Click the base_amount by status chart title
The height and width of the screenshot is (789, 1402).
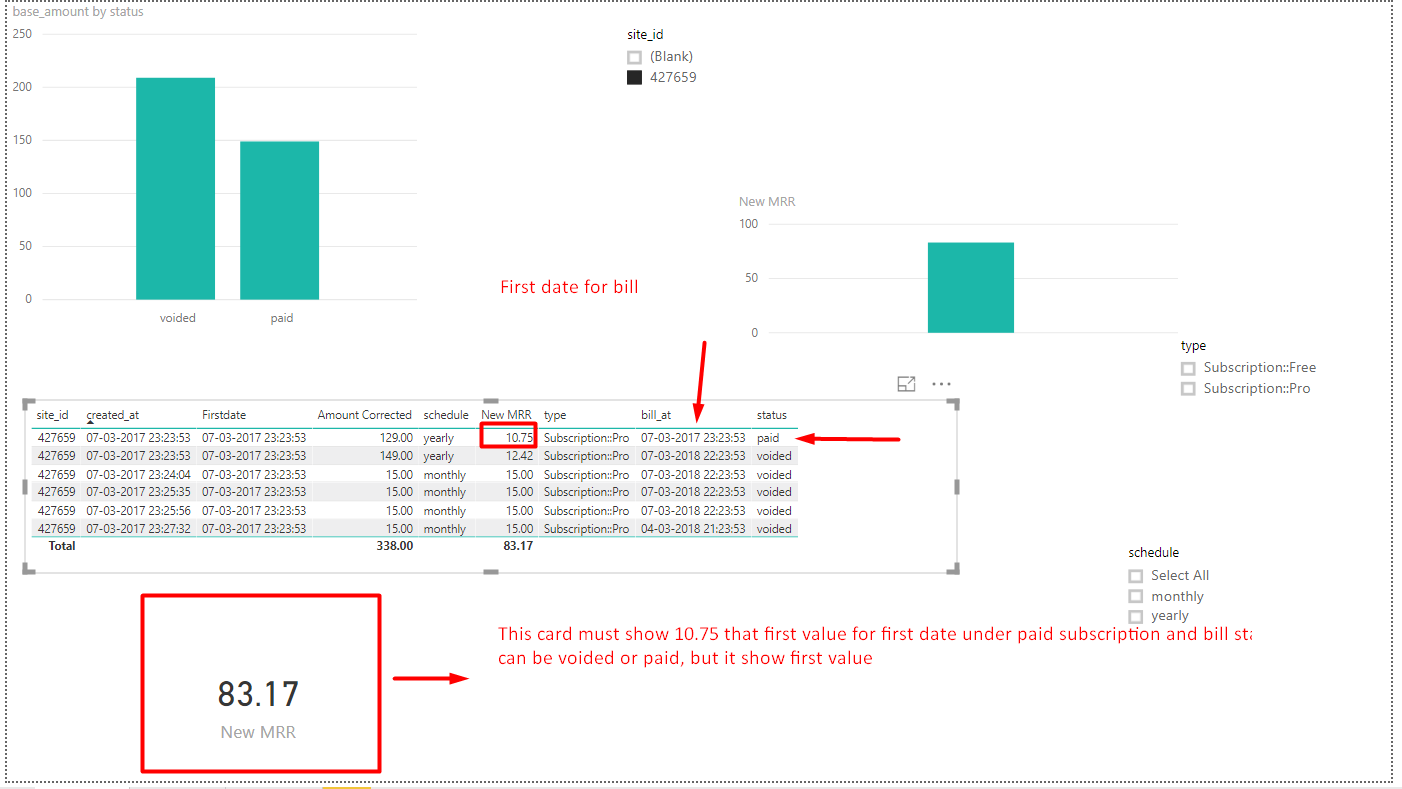click(x=78, y=12)
